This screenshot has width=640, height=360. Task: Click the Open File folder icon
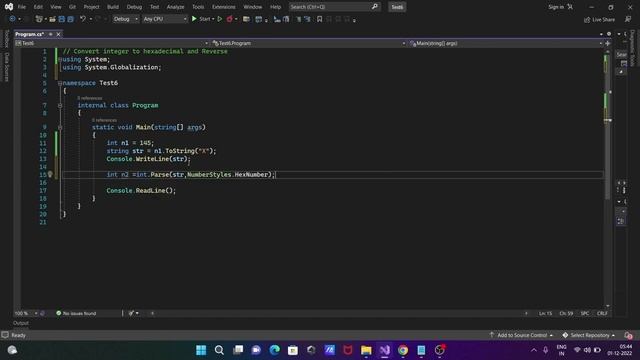[53, 19]
